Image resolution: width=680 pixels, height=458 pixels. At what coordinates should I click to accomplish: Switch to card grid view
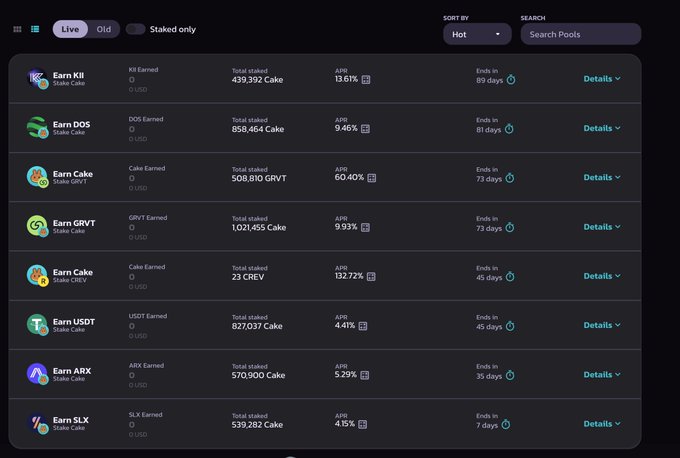pyautogui.click(x=17, y=29)
